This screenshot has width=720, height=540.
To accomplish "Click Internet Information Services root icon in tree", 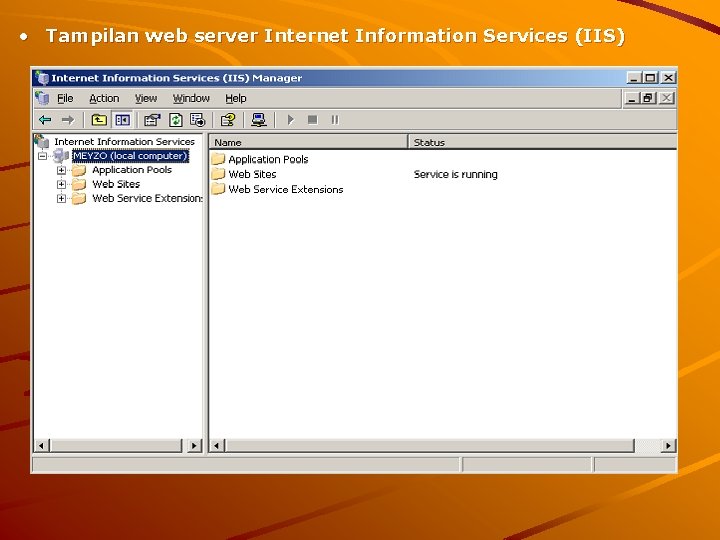I will [x=42, y=141].
